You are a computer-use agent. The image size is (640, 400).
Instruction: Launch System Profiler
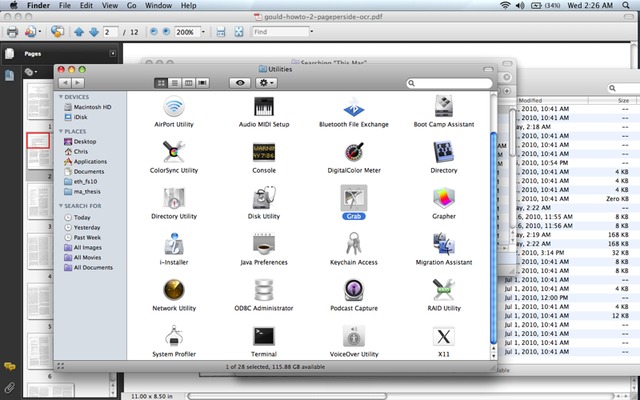pyautogui.click(x=174, y=336)
